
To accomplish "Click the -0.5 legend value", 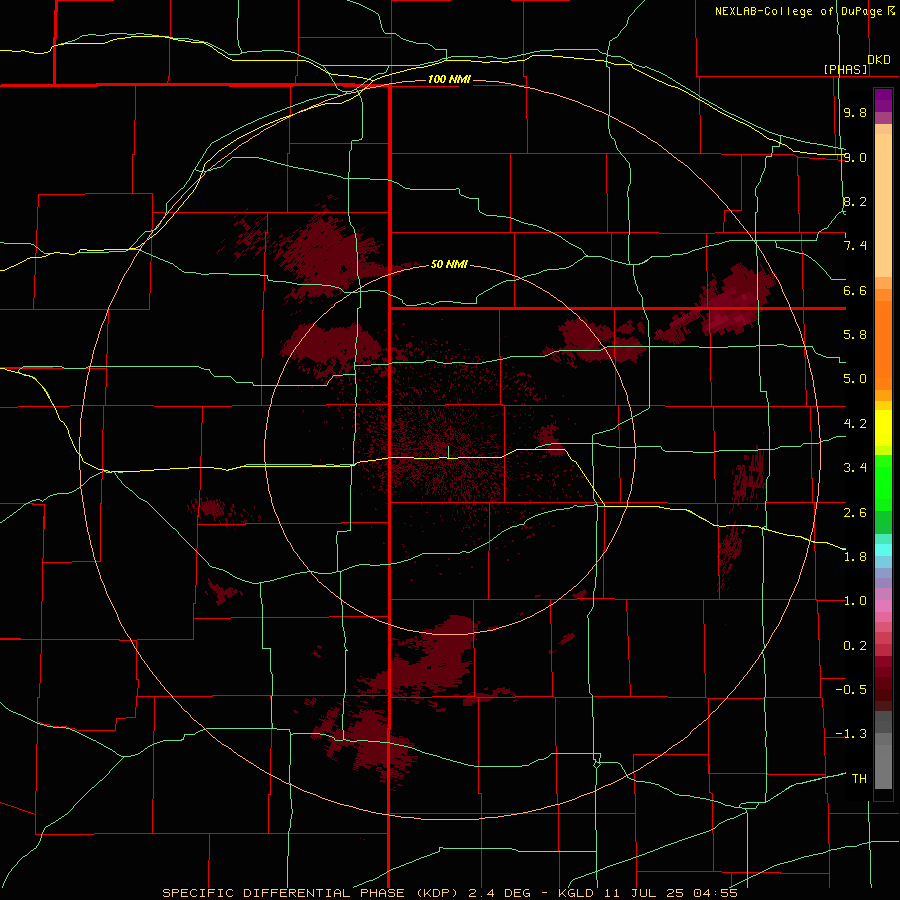I will (x=851, y=690).
